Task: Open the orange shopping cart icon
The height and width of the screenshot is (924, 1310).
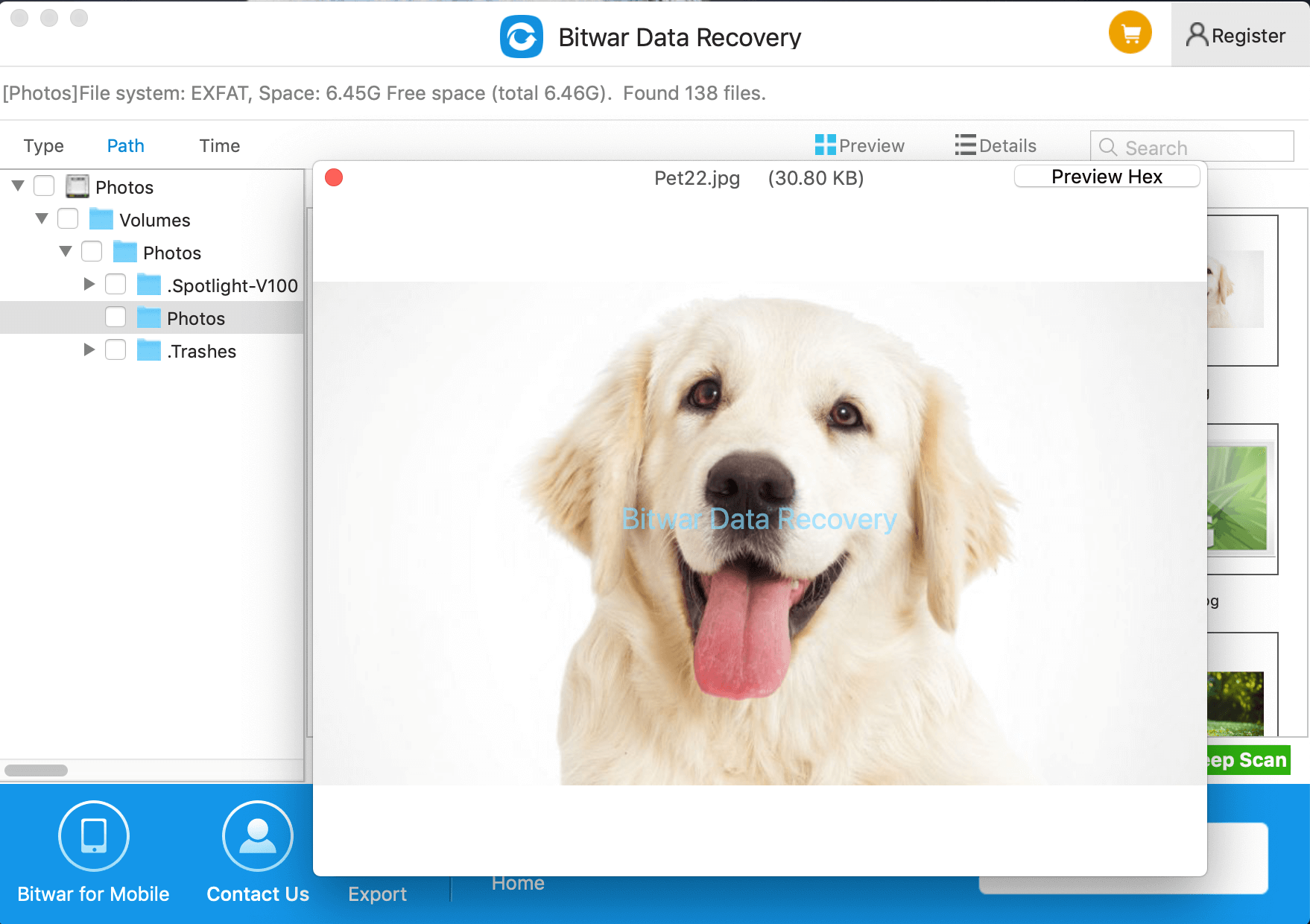Action: [x=1130, y=34]
